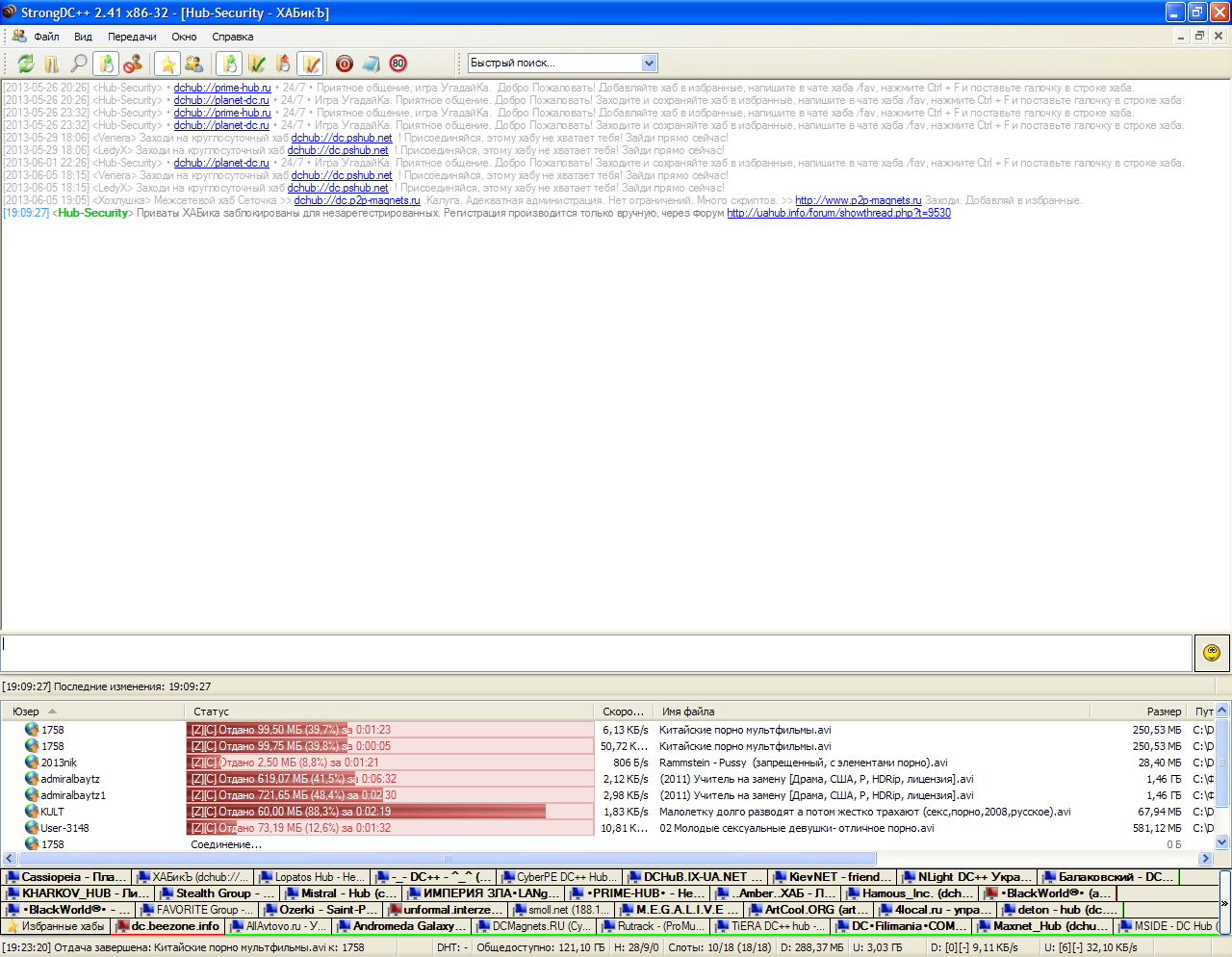Open Search with the magnifying glass icon
The image size is (1232, 957).
point(79,64)
